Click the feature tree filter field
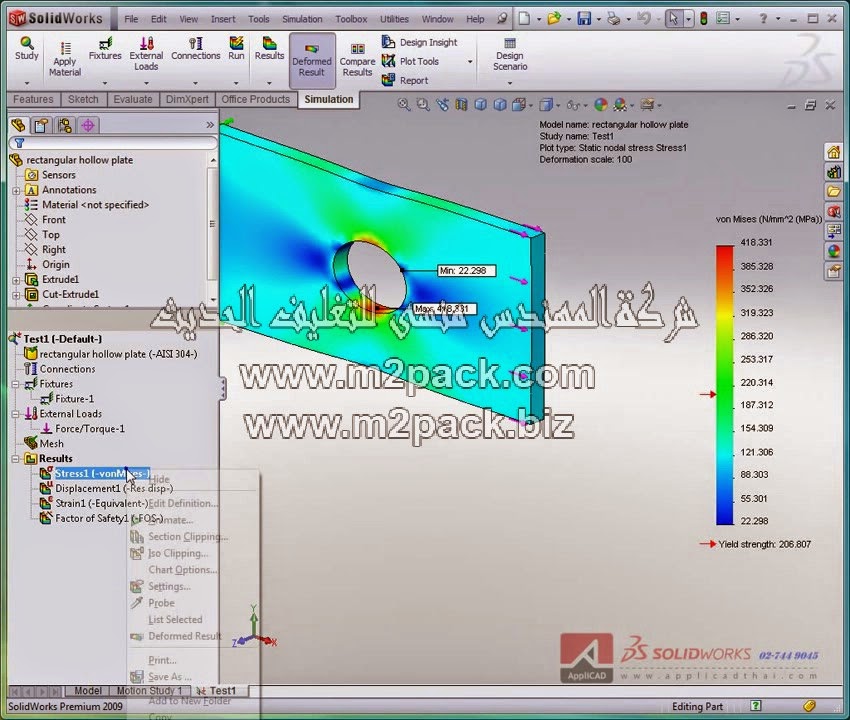The width and height of the screenshot is (850, 720). pos(113,143)
